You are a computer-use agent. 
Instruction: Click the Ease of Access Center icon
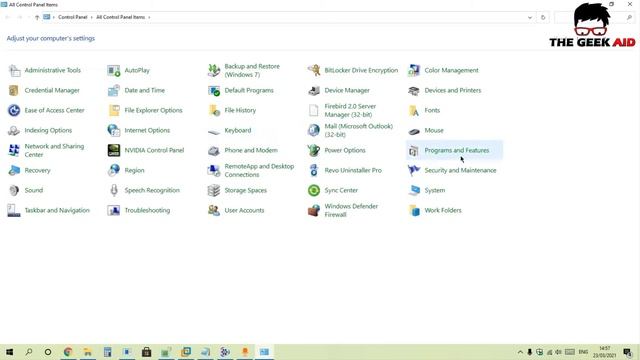tap(14, 110)
